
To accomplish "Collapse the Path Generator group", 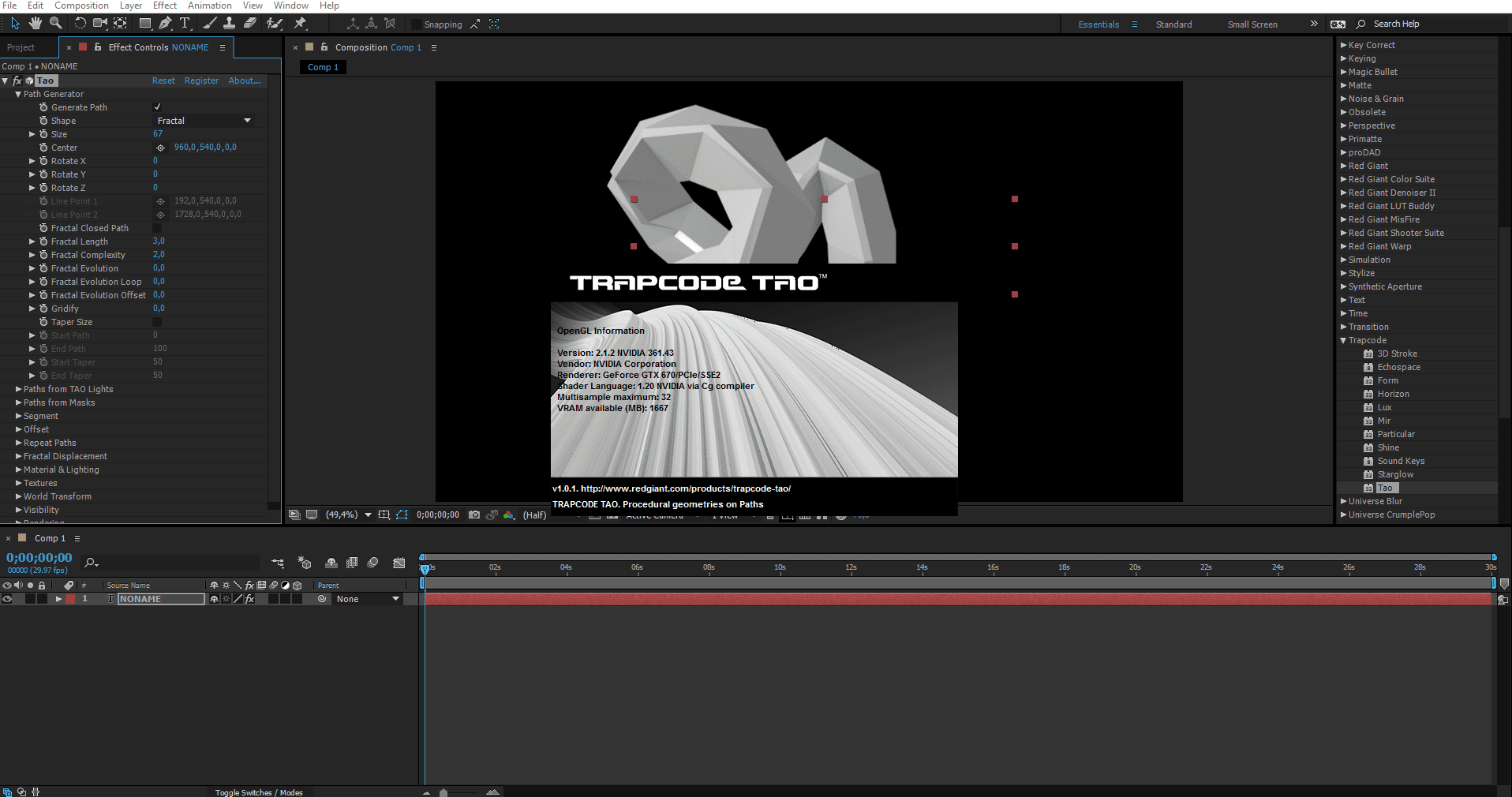I will click(18, 94).
